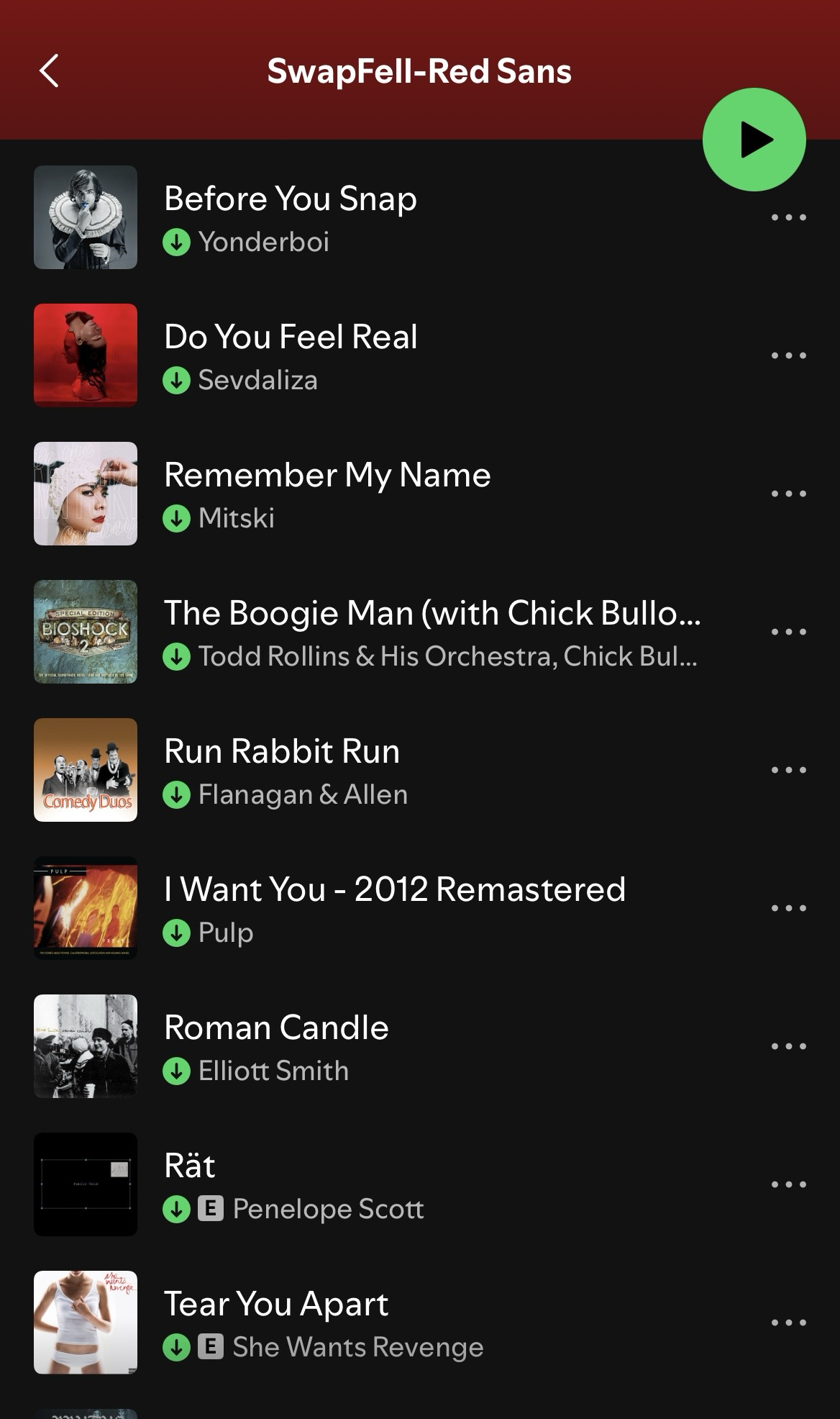Tap the Bioshock 2 album cover
This screenshot has width=840, height=1419.
(x=86, y=632)
